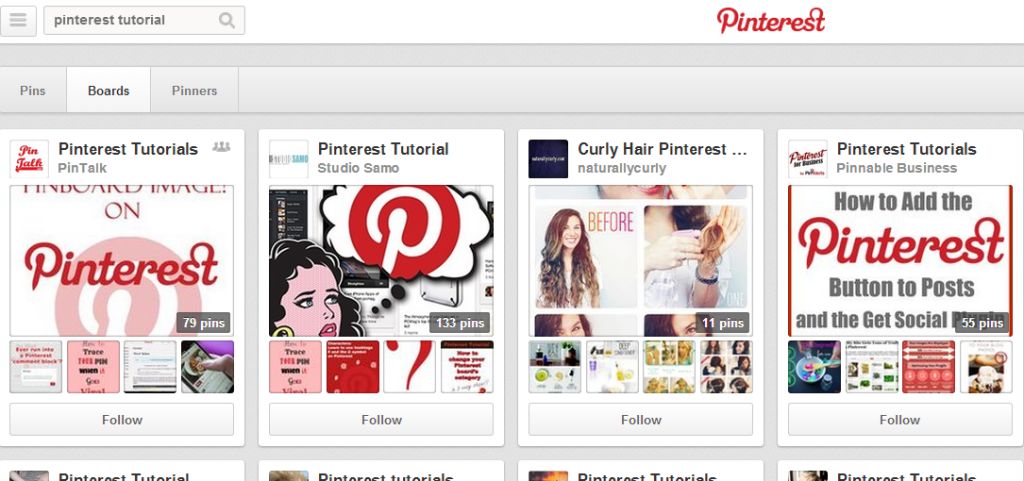Open Pinnable Business colorful bowl thumbnail
The image size is (1024, 481).
pyautogui.click(x=814, y=367)
